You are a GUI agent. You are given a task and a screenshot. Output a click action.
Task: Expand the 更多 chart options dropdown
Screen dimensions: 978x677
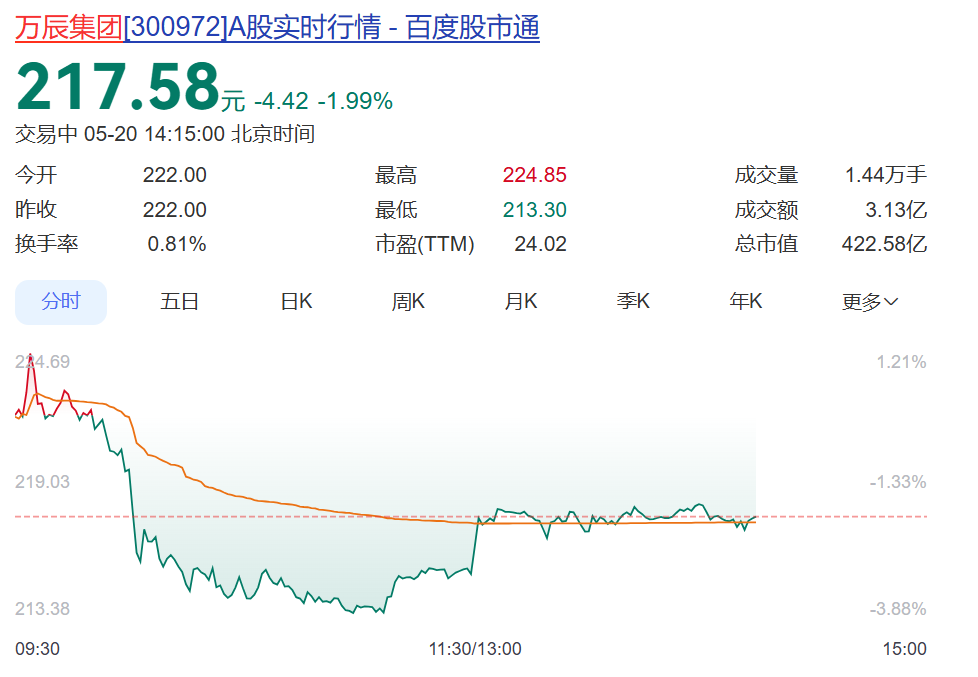click(x=869, y=302)
